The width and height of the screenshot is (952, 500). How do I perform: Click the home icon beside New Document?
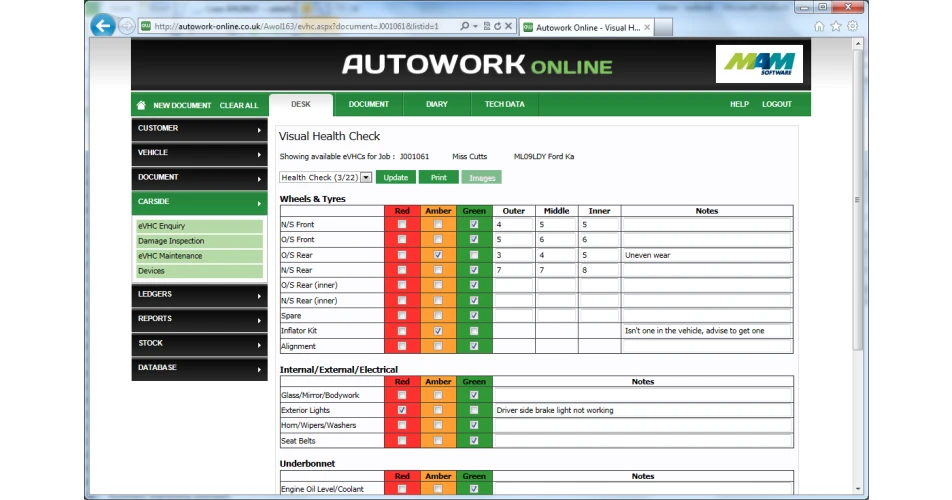tap(141, 105)
